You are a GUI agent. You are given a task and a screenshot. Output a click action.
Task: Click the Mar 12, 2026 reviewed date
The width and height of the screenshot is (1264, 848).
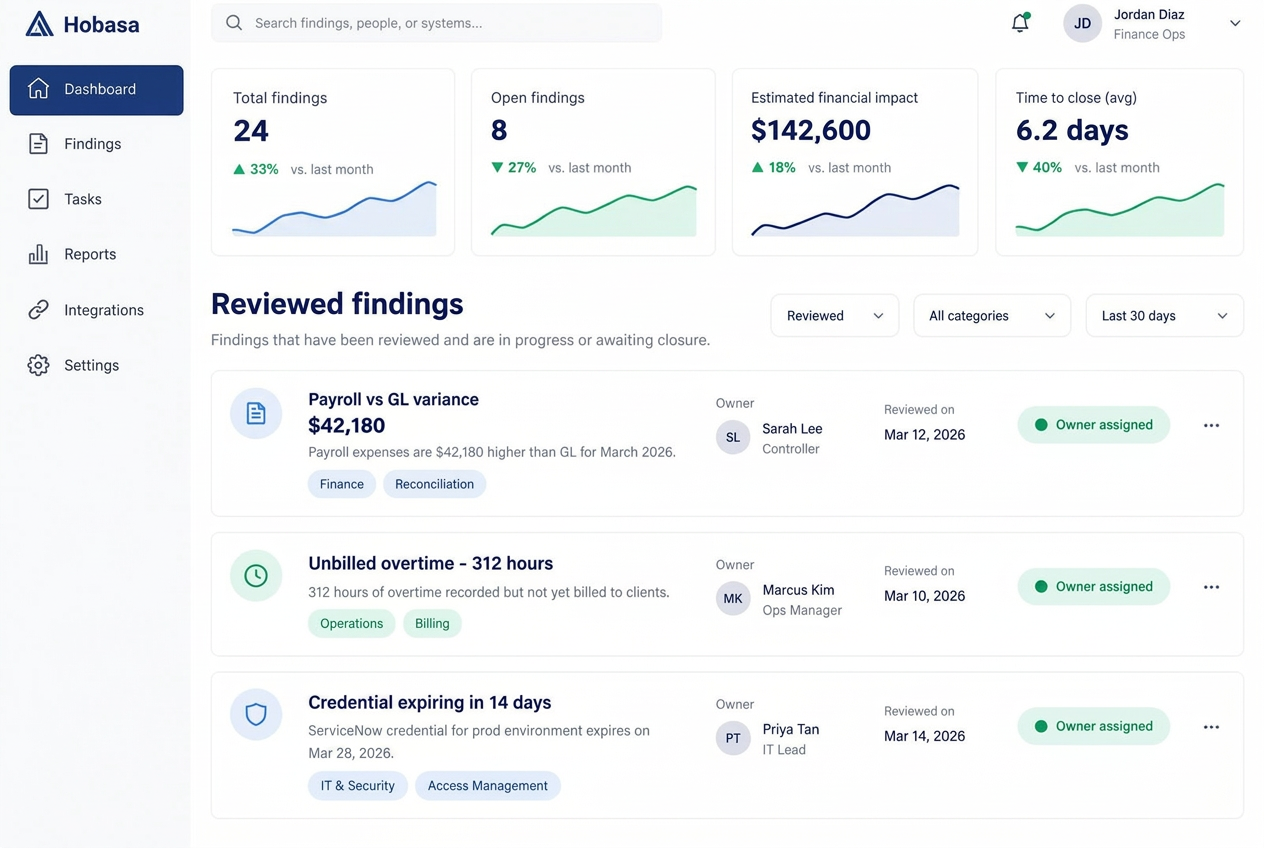click(x=924, y=435)
